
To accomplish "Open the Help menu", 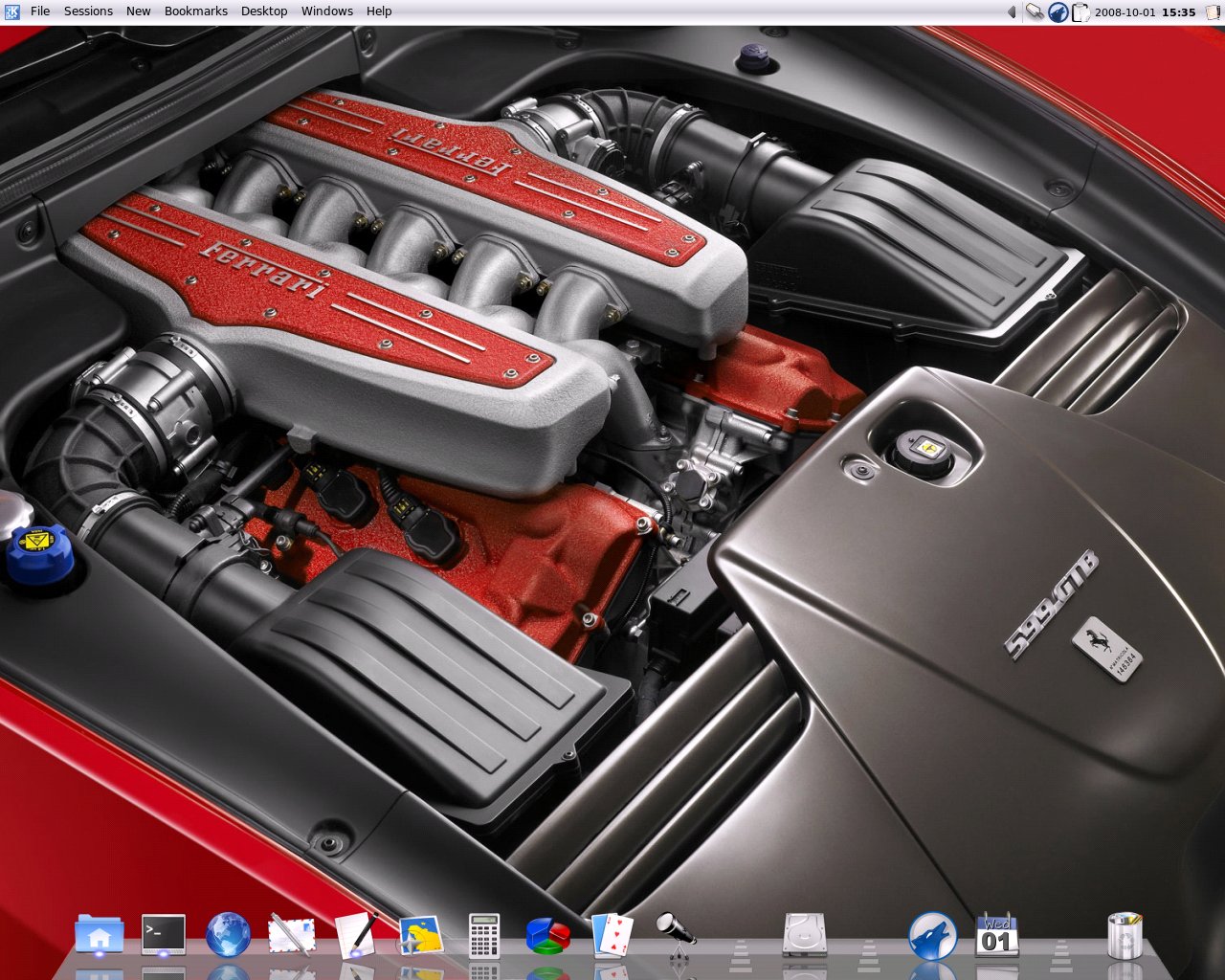I will (379, 11).
